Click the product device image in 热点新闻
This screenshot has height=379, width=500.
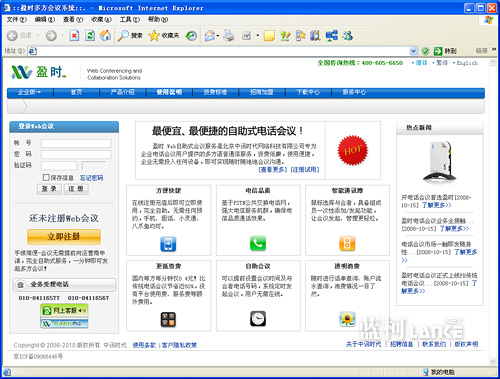[439, 162]
